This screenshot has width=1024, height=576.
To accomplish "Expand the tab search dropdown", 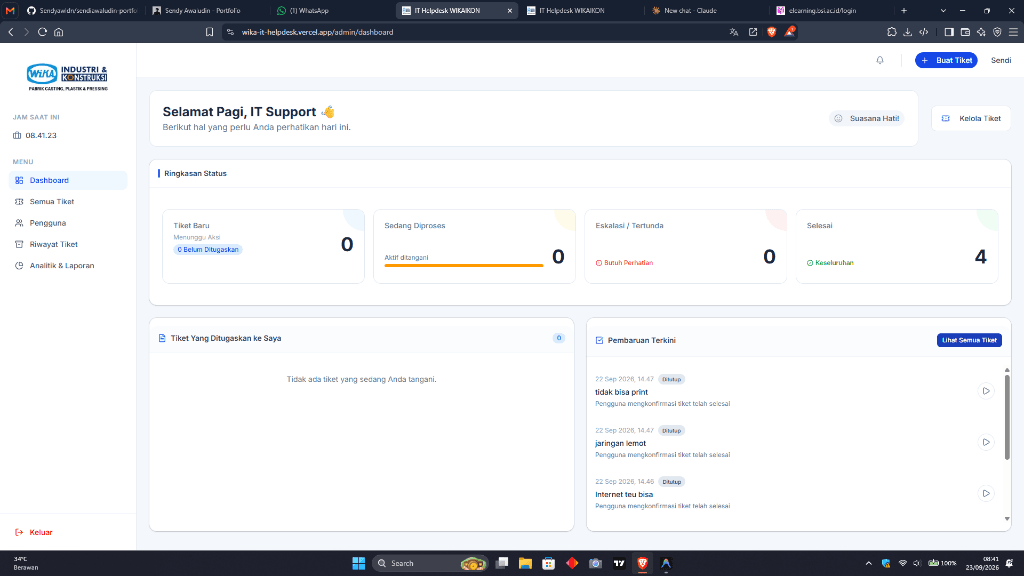I will tap(943, 10).
